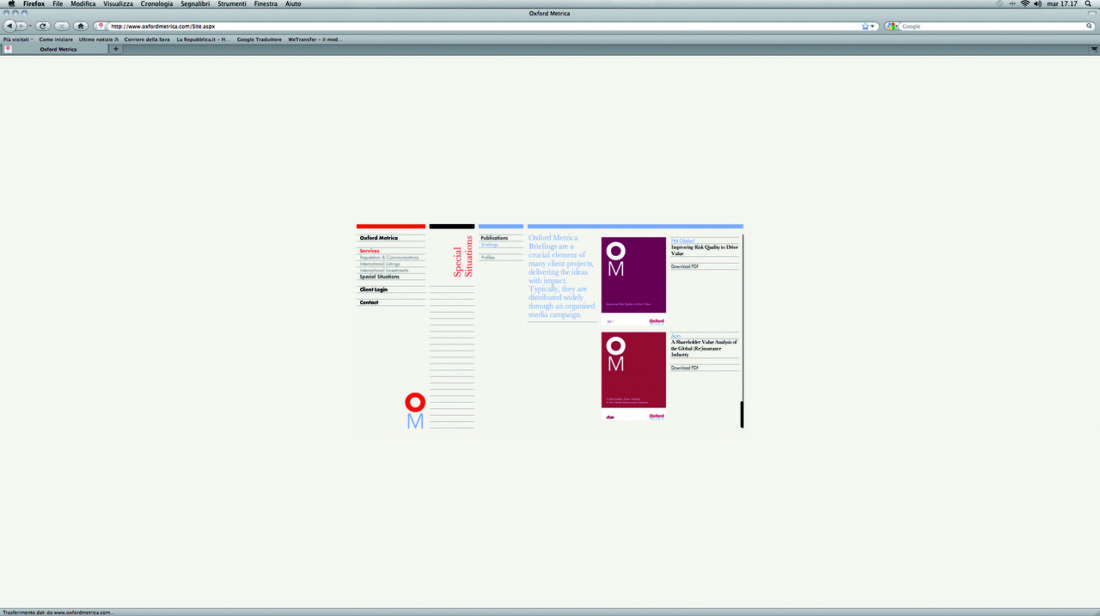Screen dimensions: 1100x616
Task: Click the Stop loading button
Action: [x=62, y=26]
